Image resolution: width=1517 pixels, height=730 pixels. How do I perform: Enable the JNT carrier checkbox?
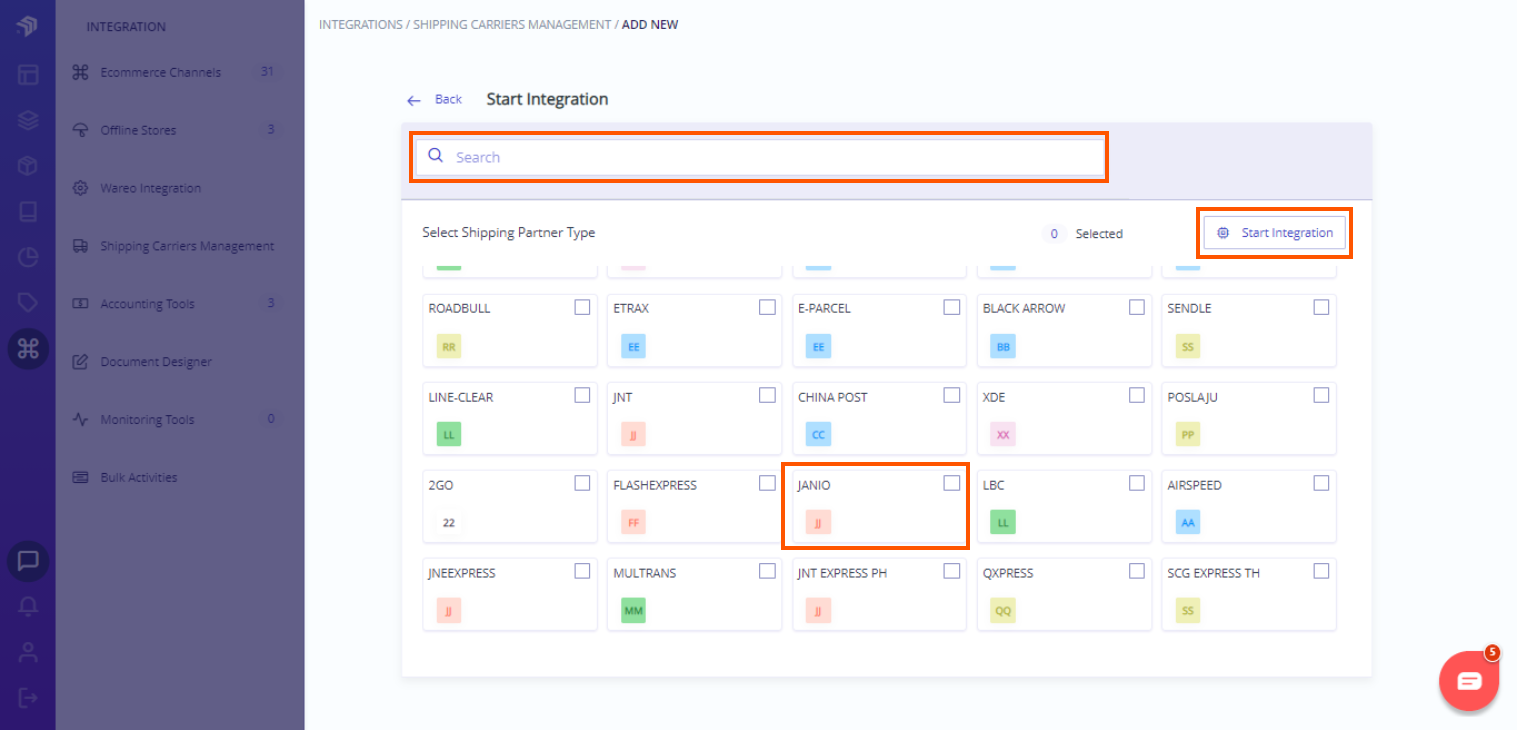pos(767,395)
